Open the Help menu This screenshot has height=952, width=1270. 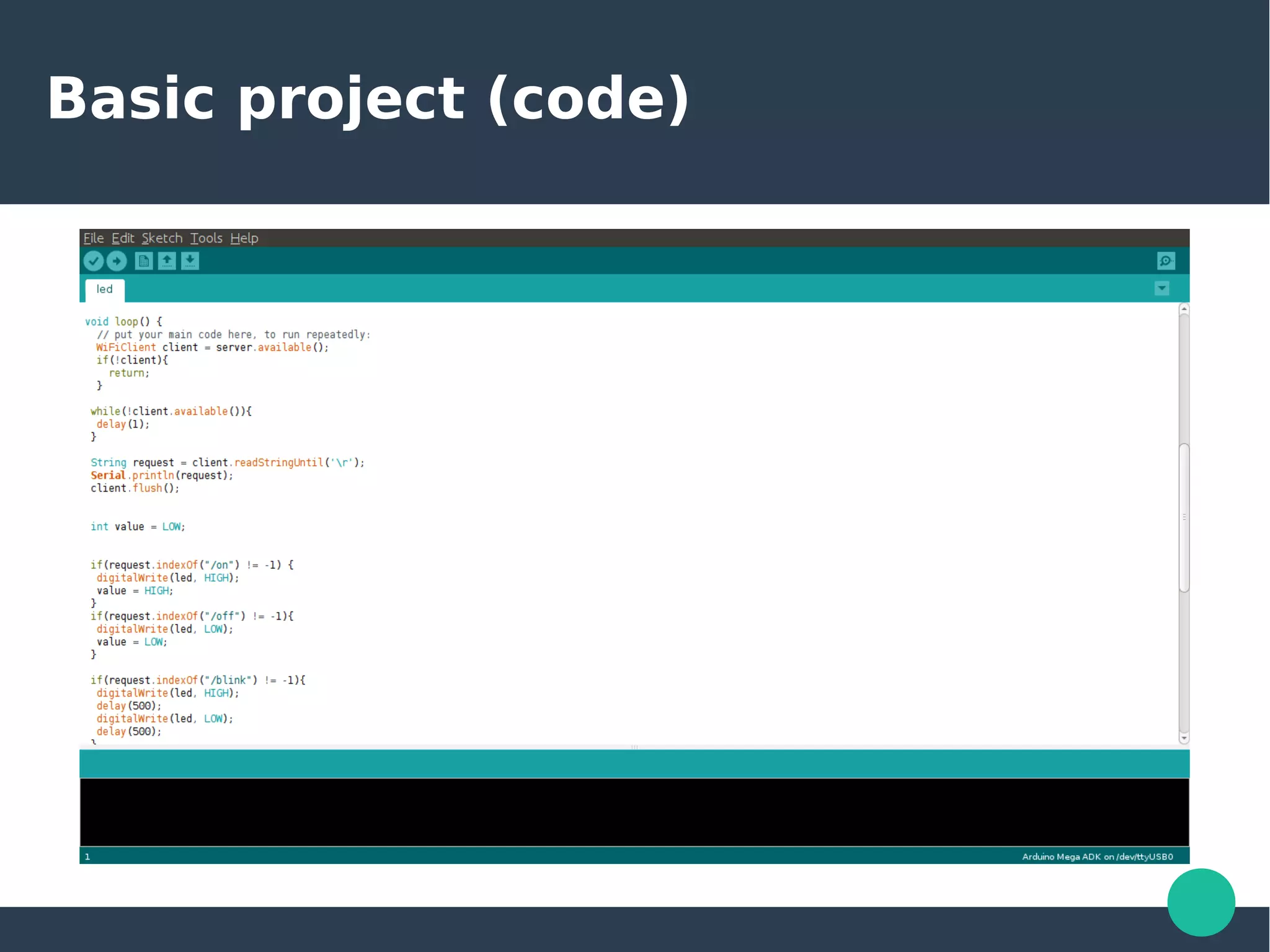pyautogui.click(x=244, y=238)
